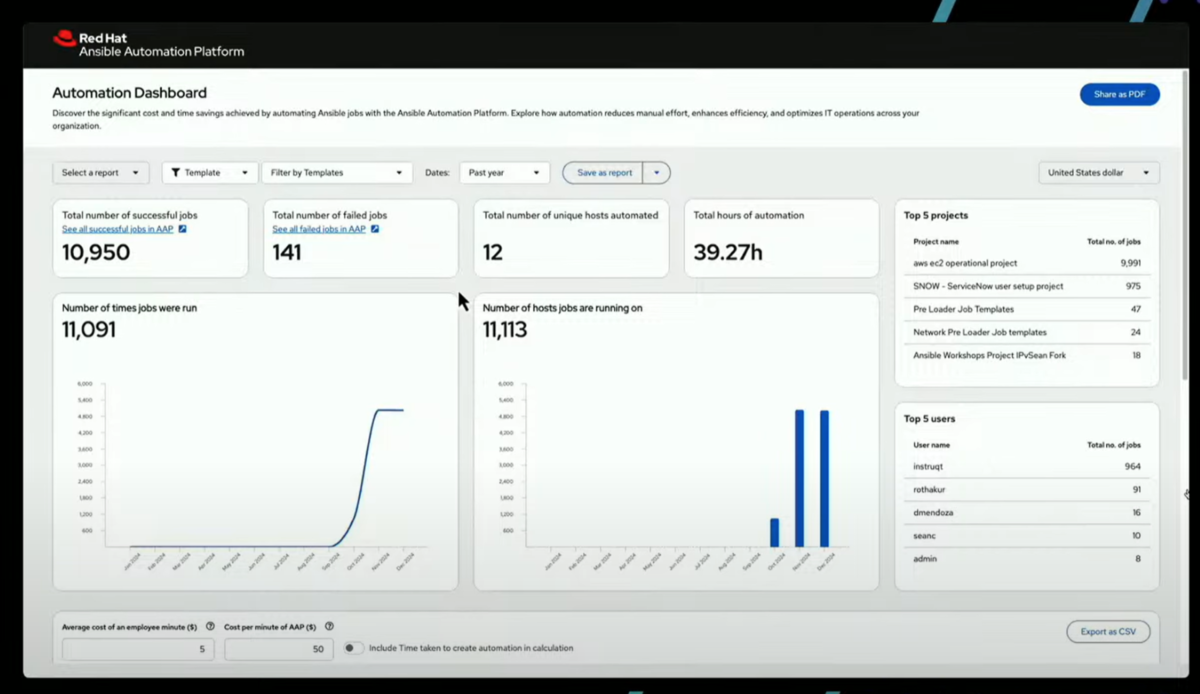Click the Share as PDF button

[1119, 94]
